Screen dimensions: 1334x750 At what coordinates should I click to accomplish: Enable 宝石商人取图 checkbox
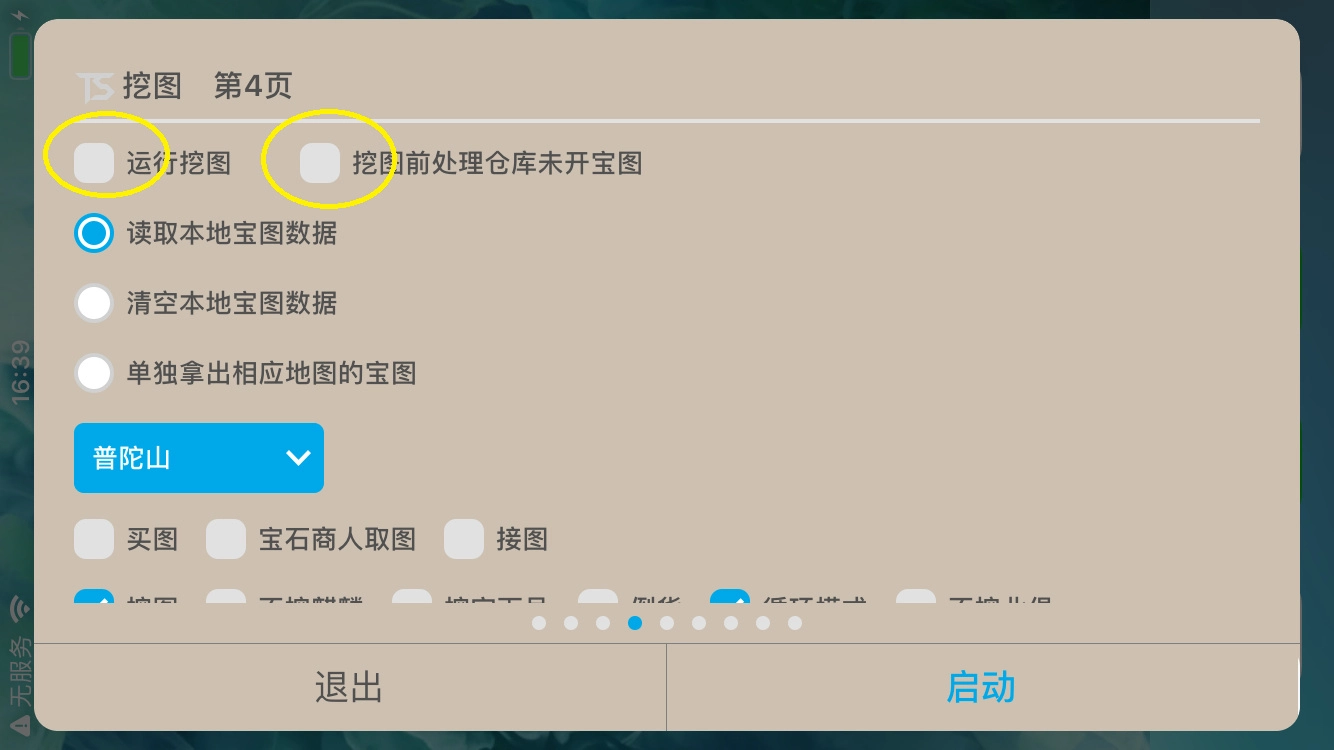[x=226, y=539]
